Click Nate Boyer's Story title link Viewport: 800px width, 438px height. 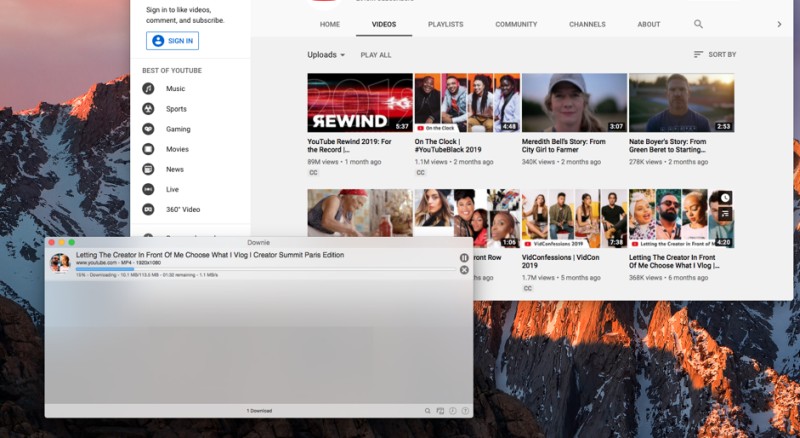(667, 145)
